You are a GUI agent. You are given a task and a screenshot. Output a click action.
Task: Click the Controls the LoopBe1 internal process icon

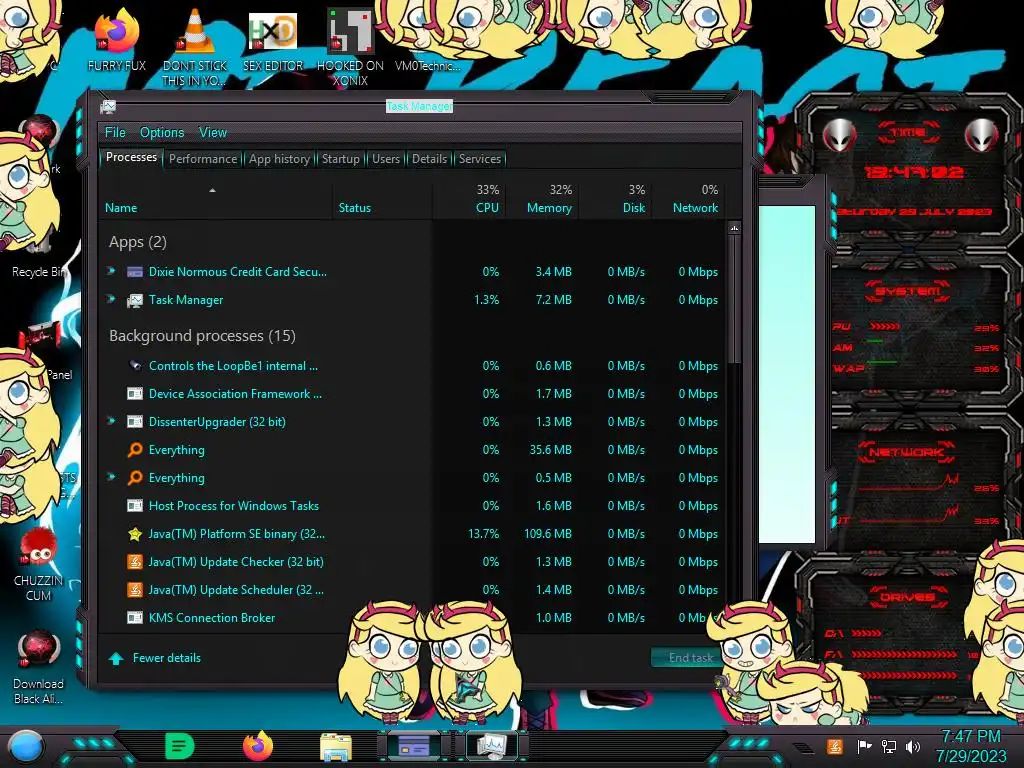point(135,366)
